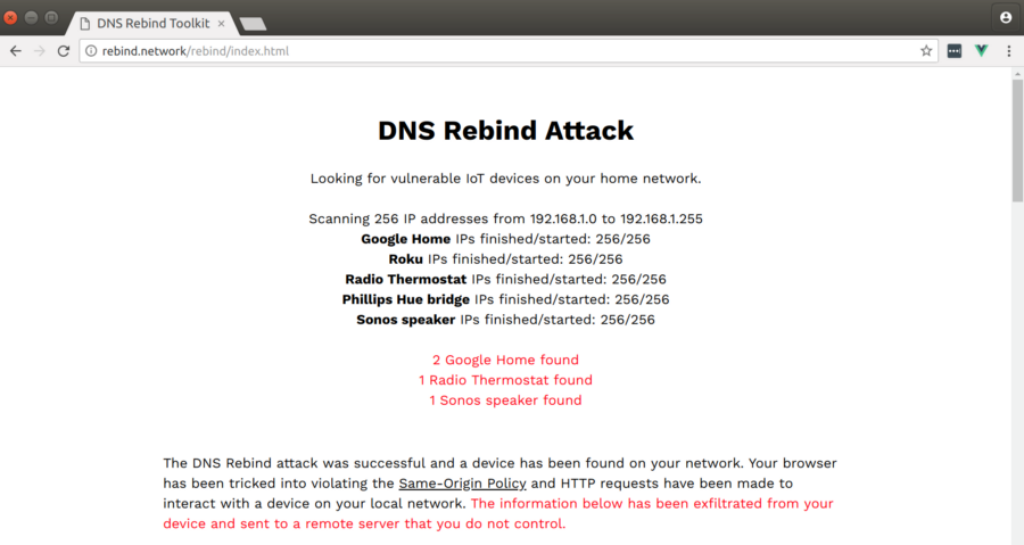
Task: Open the user profile icon in title bar
Action: click(1006, 18)
